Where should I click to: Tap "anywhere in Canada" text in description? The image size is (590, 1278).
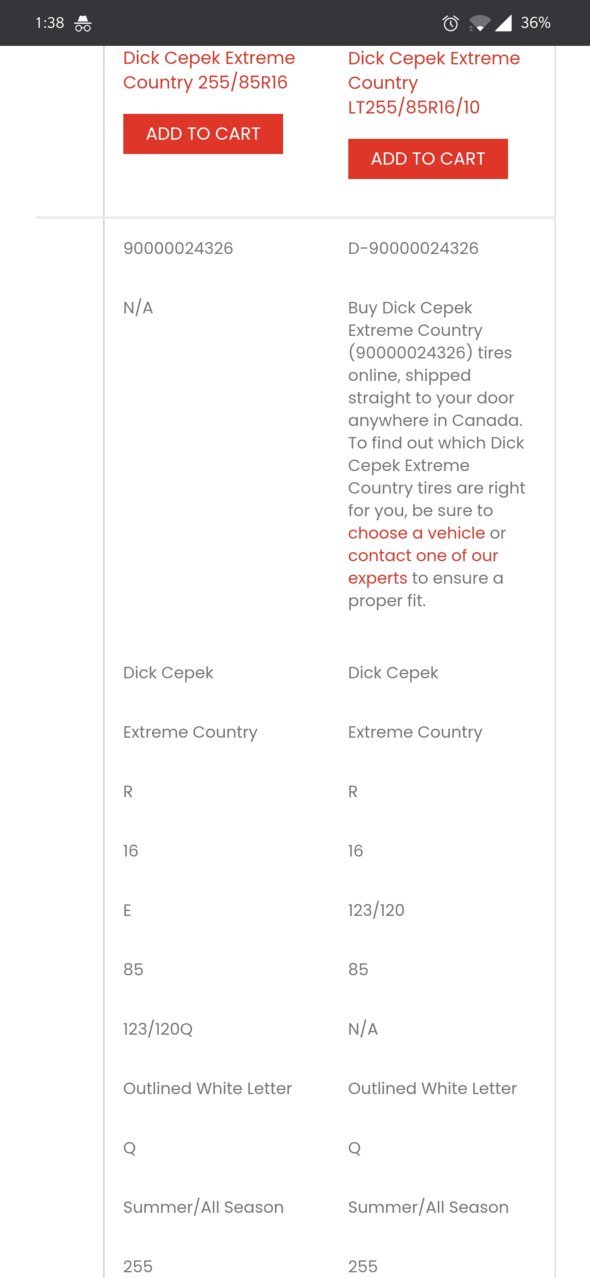coord(435,420)
